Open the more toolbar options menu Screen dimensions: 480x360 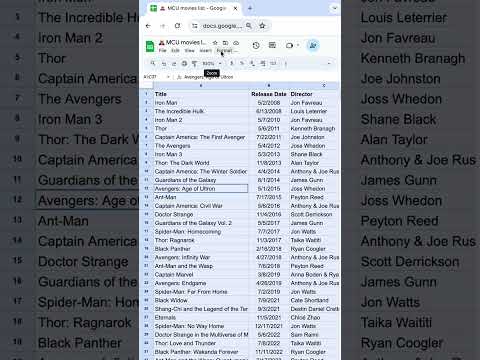coord(286,63)
